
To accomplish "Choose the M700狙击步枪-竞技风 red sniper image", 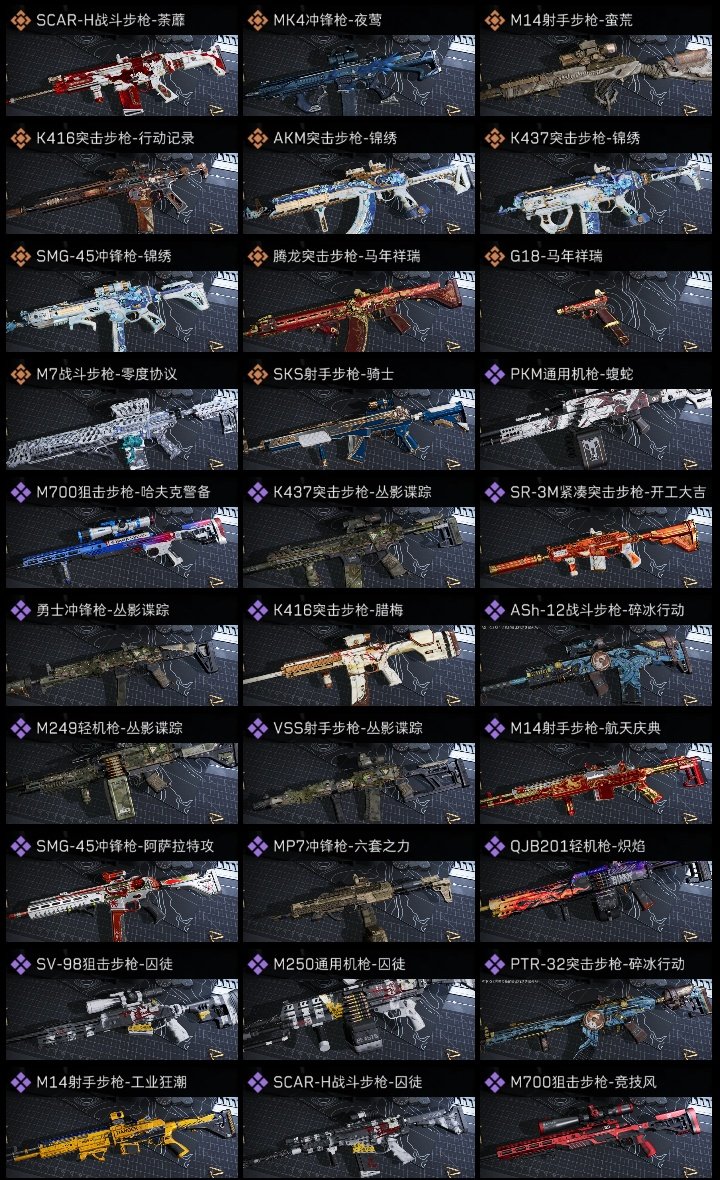I will (596, 1138).
